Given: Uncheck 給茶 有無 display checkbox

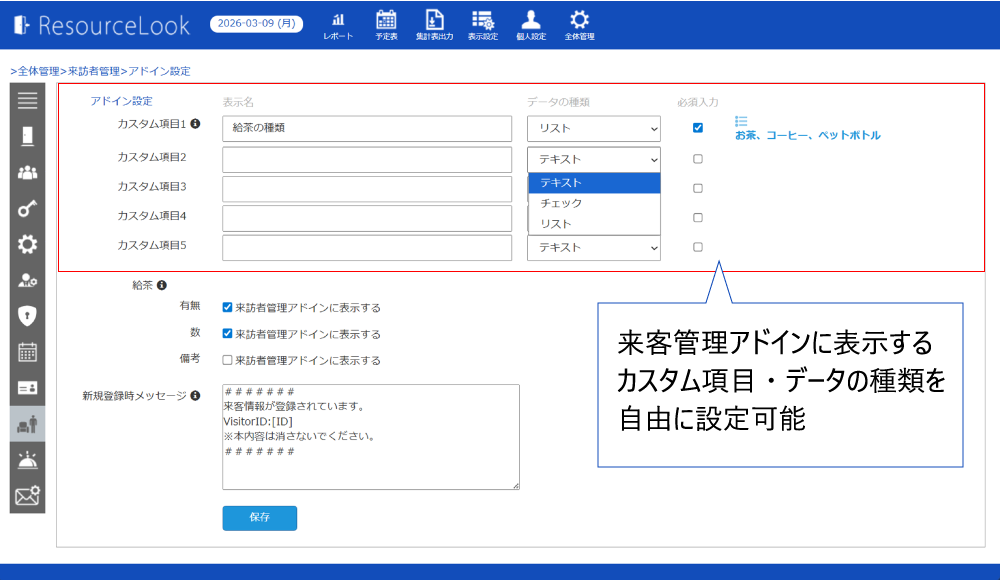Looking at the screenshot, I should pyautogui.click(x=228, y=308).
